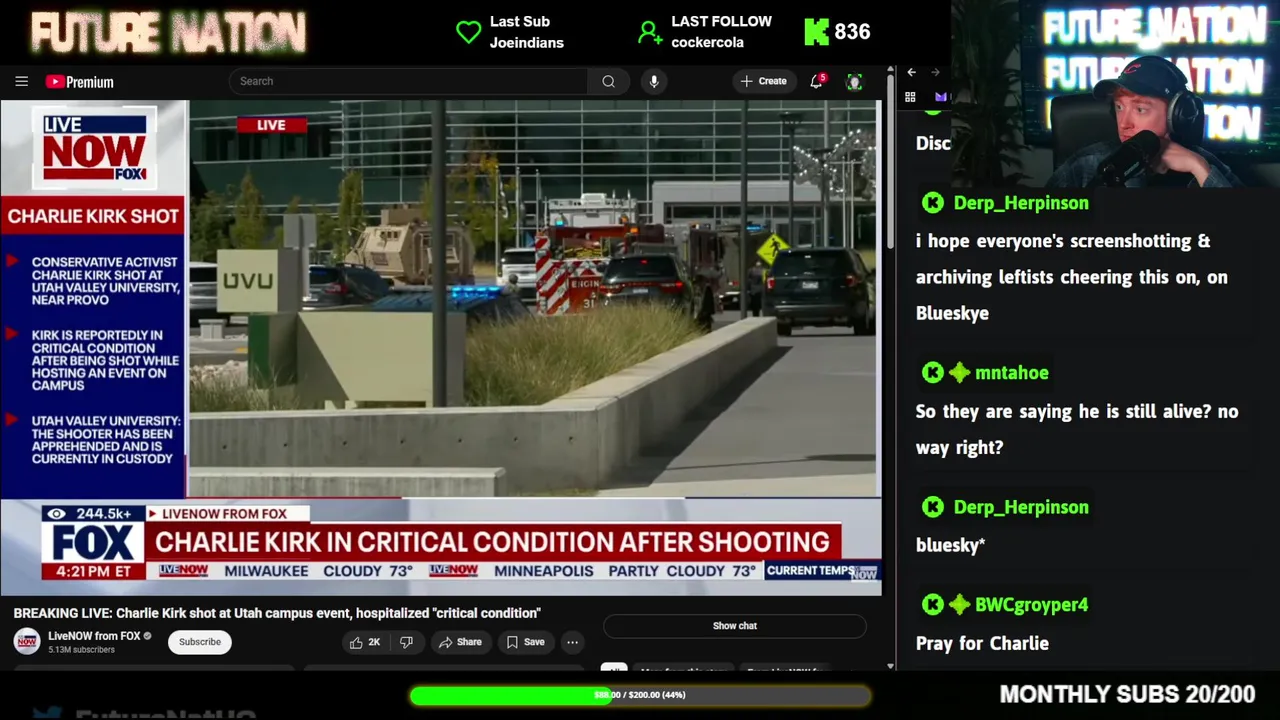Viewport: 1280px width, 720px height.
Task: Start voice search with microphone icon
Action: 654,81
